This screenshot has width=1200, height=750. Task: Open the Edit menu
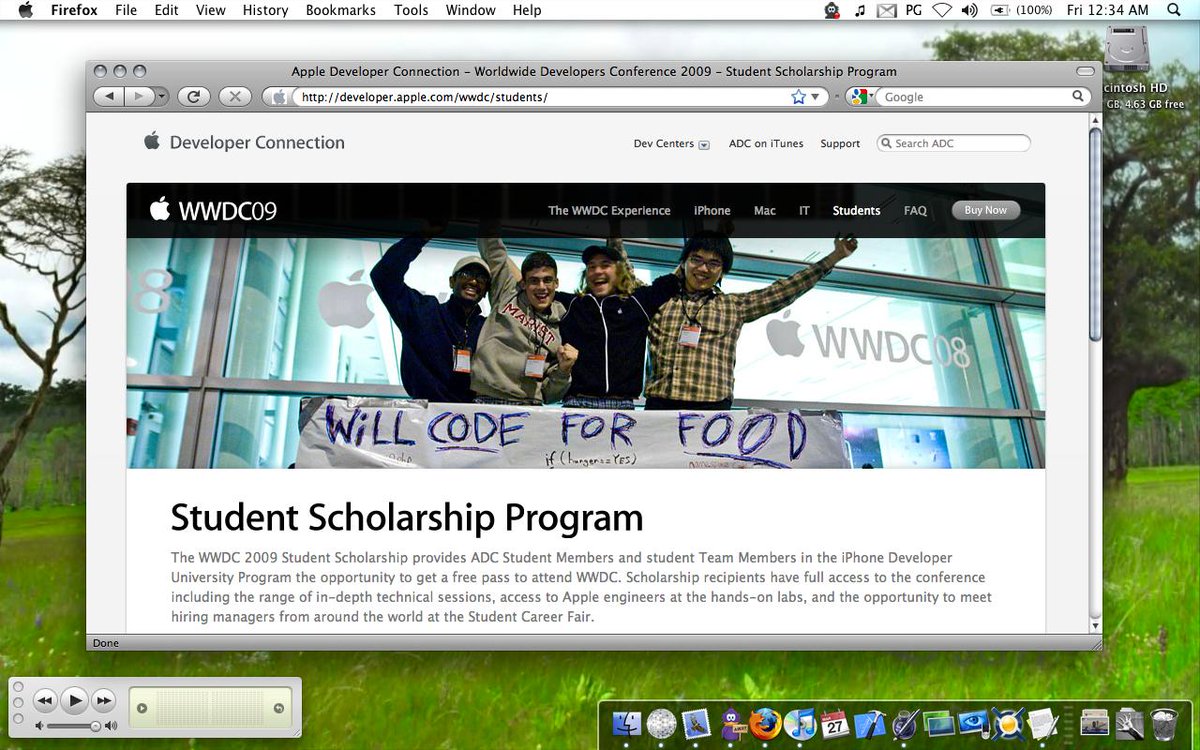click(x=166, y=10)
